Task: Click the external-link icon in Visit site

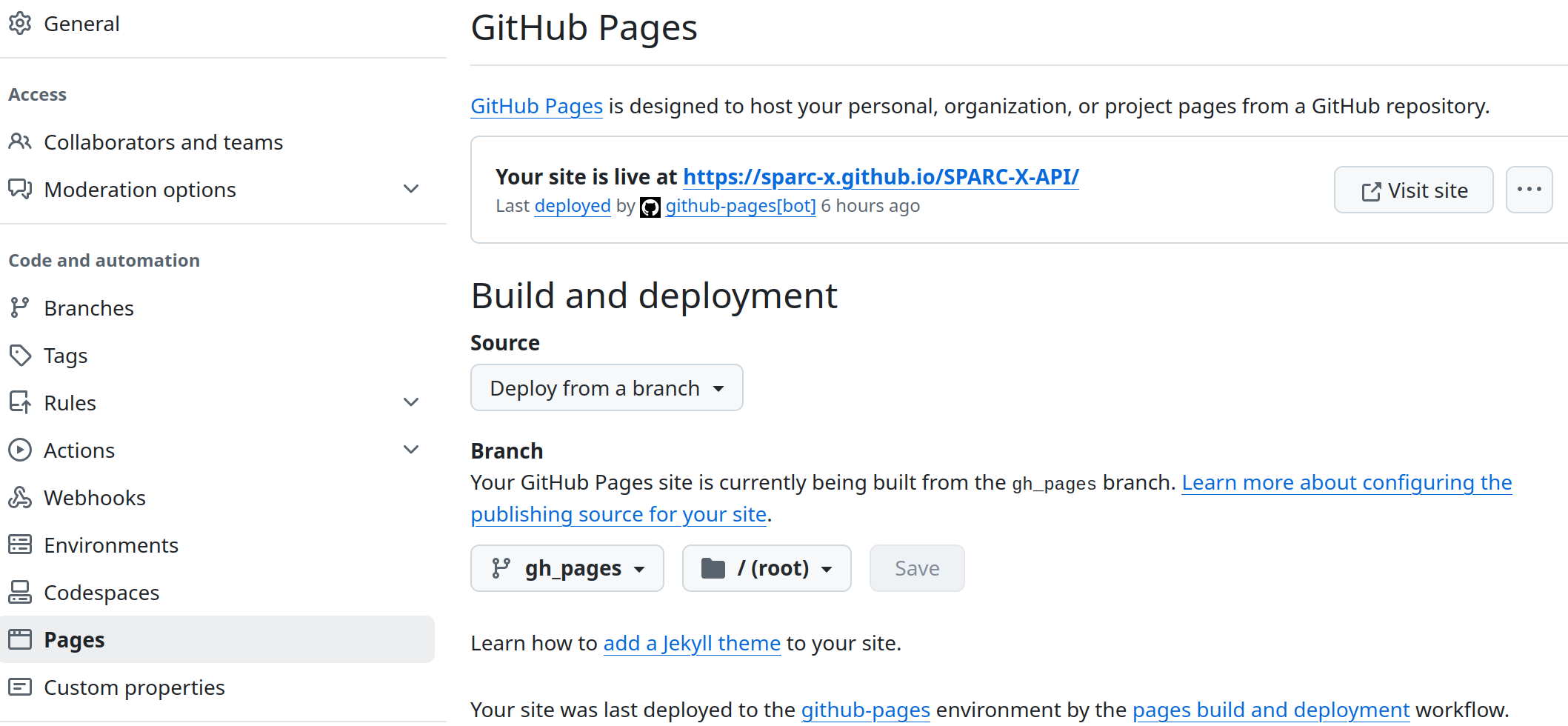Action: click(1371, 192)
